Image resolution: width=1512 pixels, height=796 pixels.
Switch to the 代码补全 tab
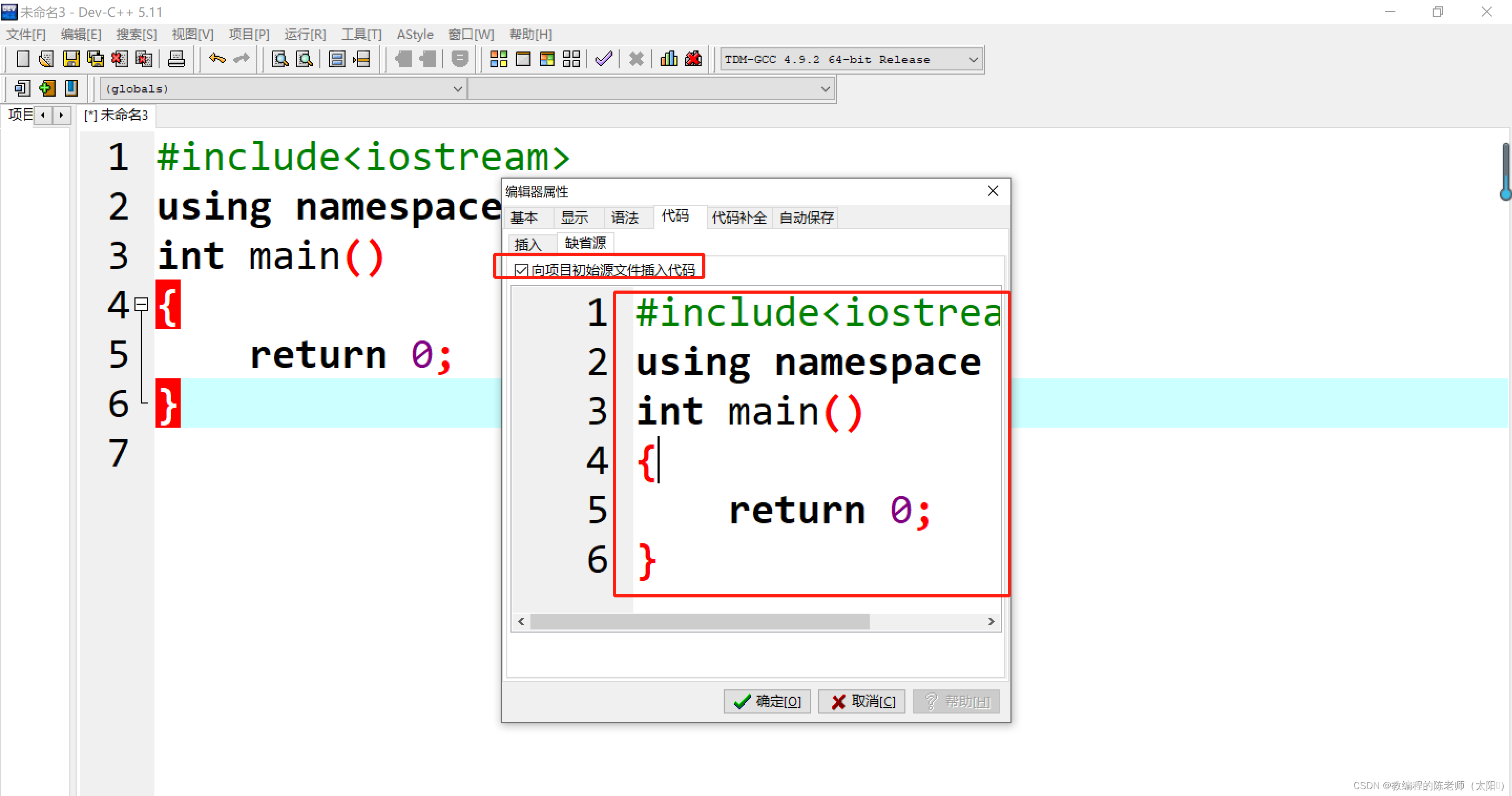tap(739, 218)
